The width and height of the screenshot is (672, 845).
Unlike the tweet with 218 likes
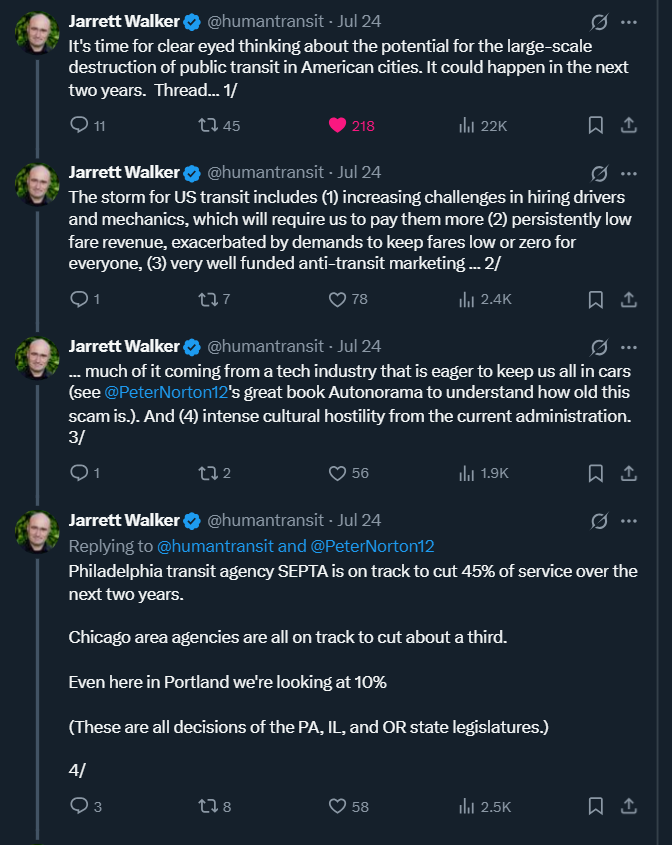point(338,125)
